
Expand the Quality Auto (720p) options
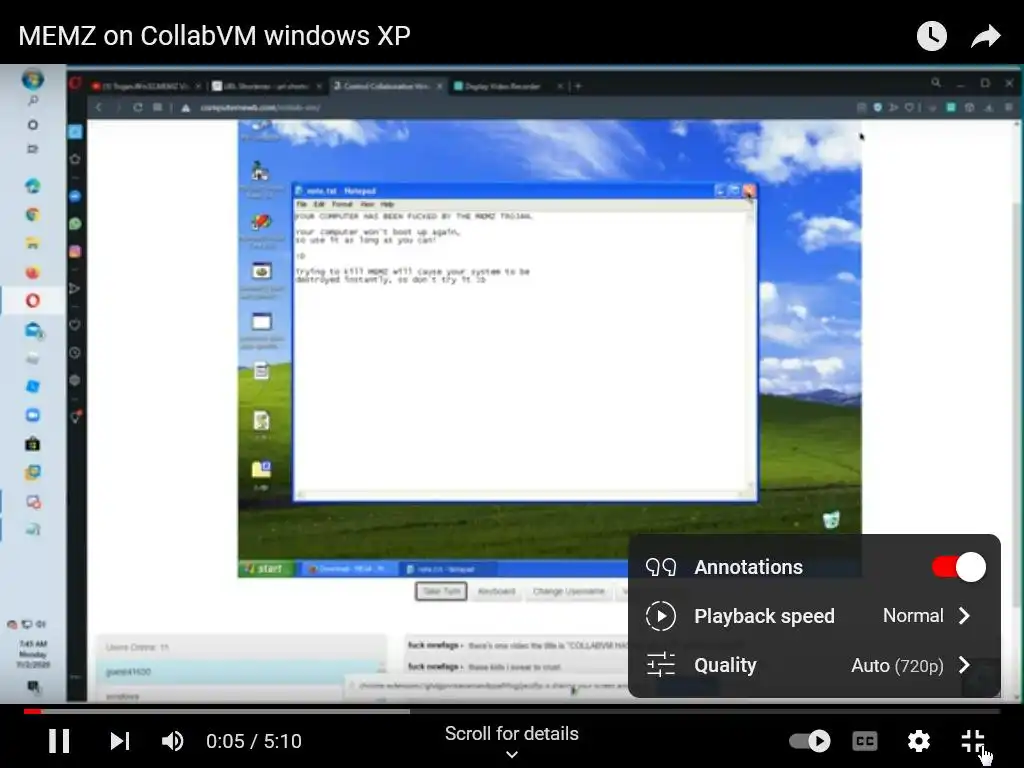coord(814,665)
